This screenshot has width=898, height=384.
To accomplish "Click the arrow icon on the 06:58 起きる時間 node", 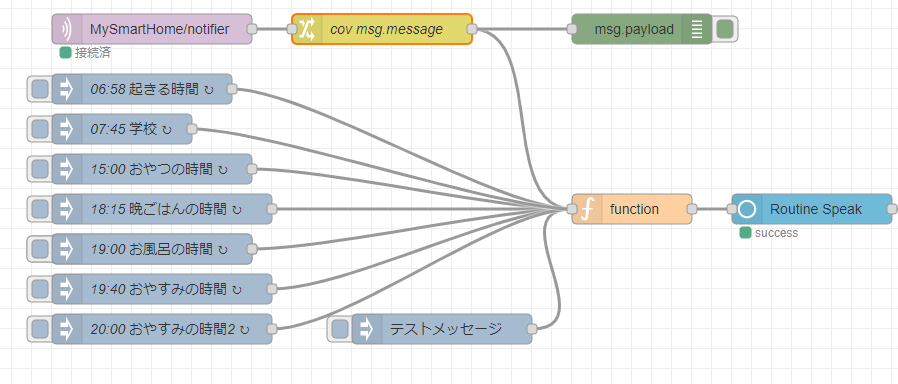I will click(x=67, y=89).
